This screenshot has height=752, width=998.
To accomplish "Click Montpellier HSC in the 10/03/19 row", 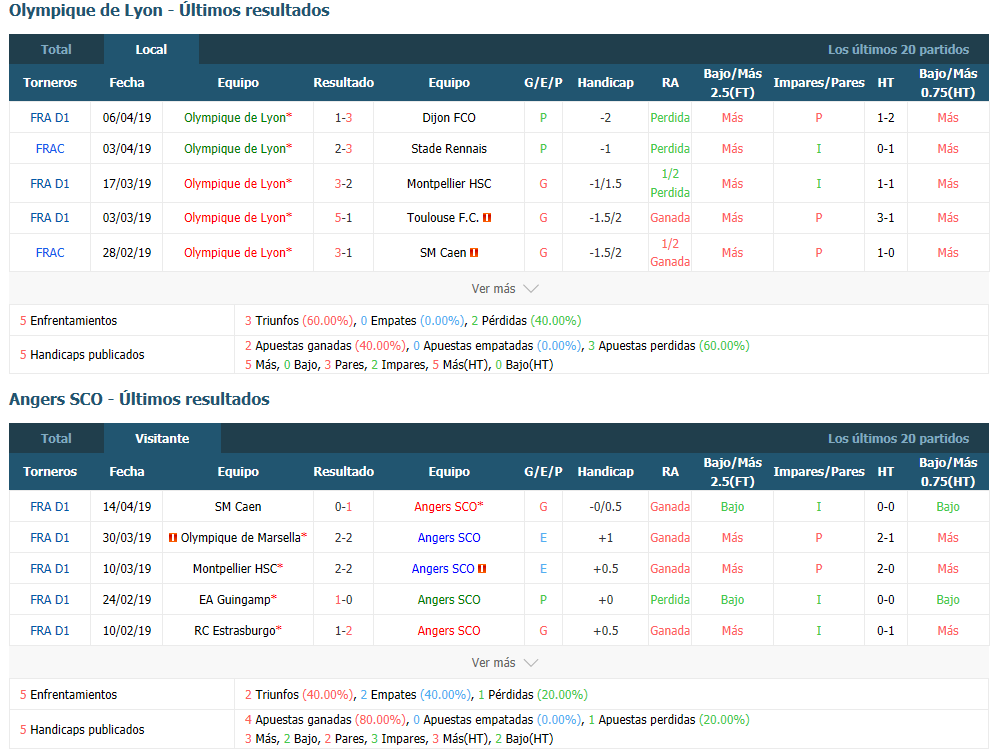I will [x=235, y=569].
